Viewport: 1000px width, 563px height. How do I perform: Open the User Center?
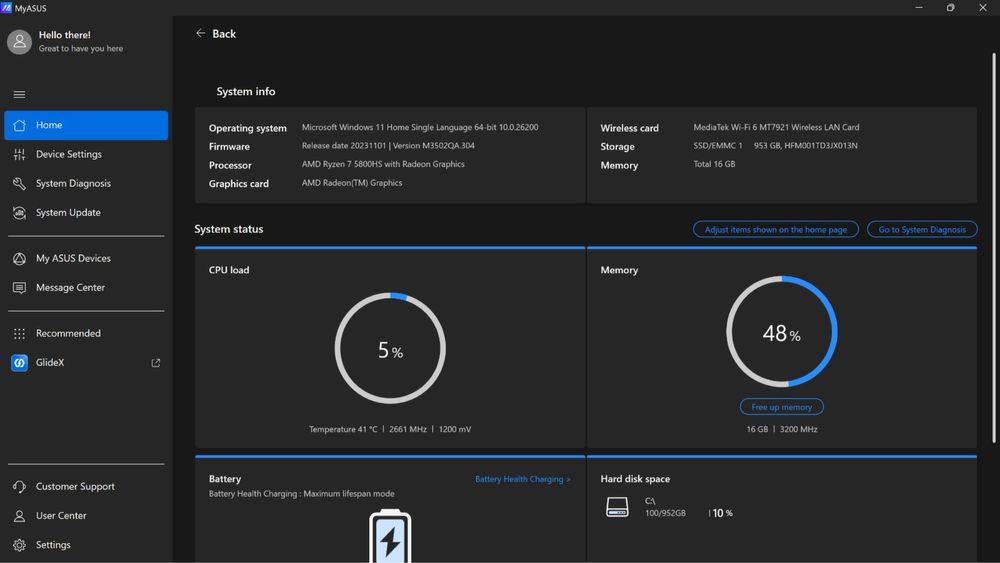tap(86, 516)
